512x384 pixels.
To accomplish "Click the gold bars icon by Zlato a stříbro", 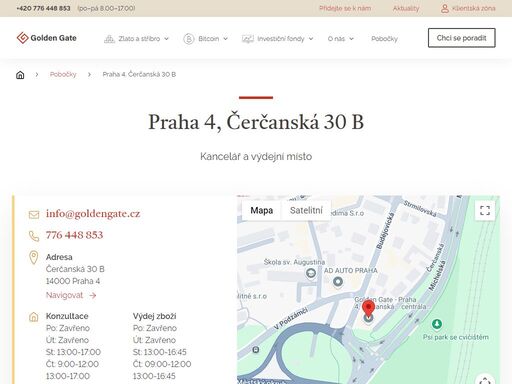I will click(109, 39).
